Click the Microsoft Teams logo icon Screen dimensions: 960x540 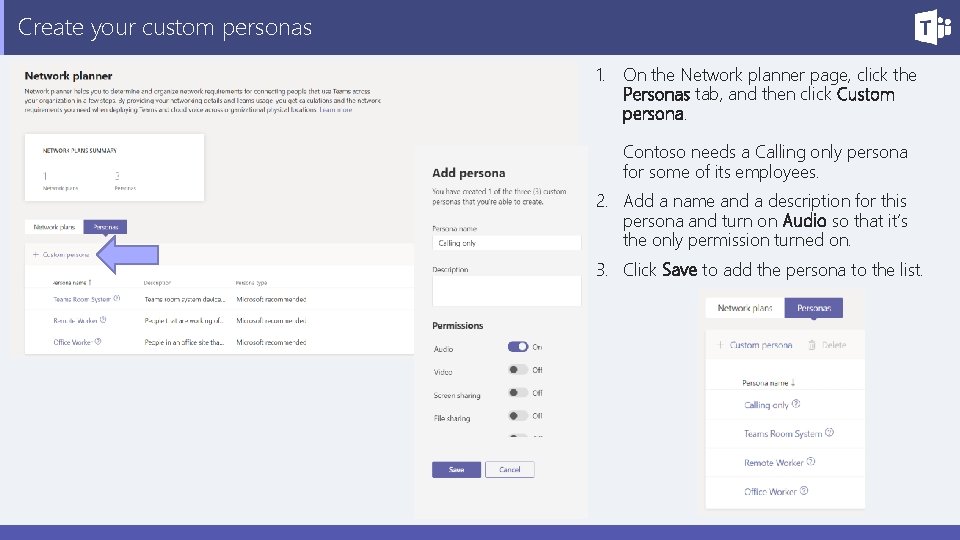[932, 26]
